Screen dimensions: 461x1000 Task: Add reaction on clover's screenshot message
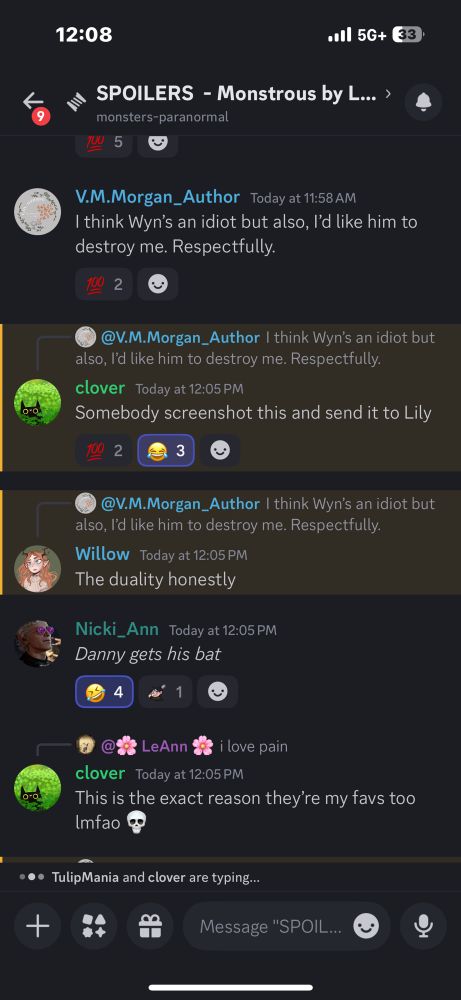220,451
